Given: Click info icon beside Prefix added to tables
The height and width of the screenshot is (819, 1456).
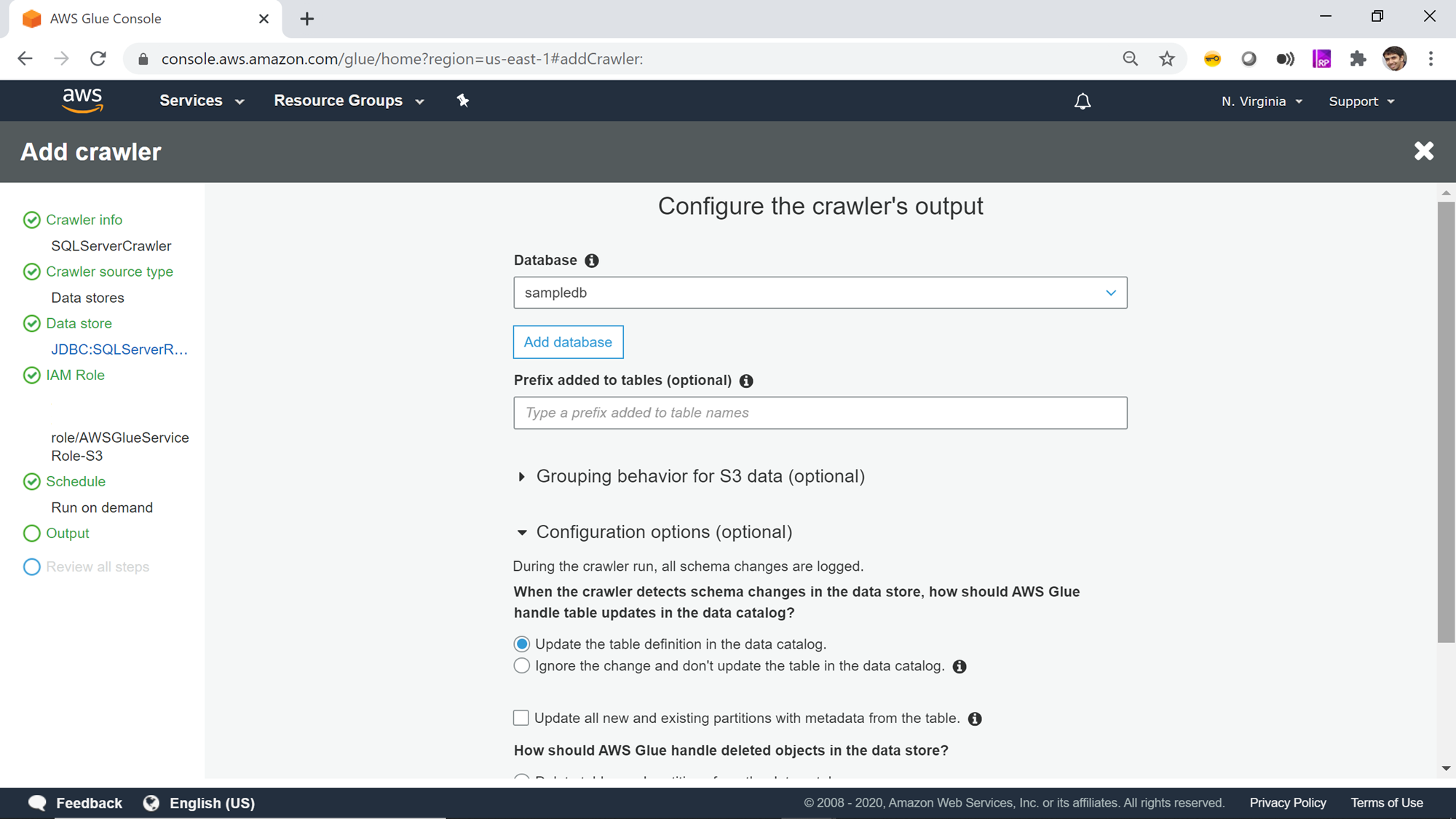Looking at the screenshot, I should point(746,381).
